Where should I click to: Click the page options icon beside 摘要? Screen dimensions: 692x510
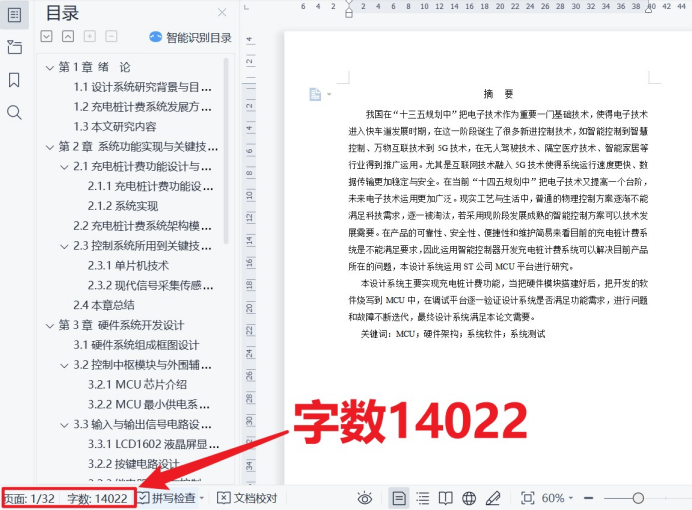coord(315,94)
